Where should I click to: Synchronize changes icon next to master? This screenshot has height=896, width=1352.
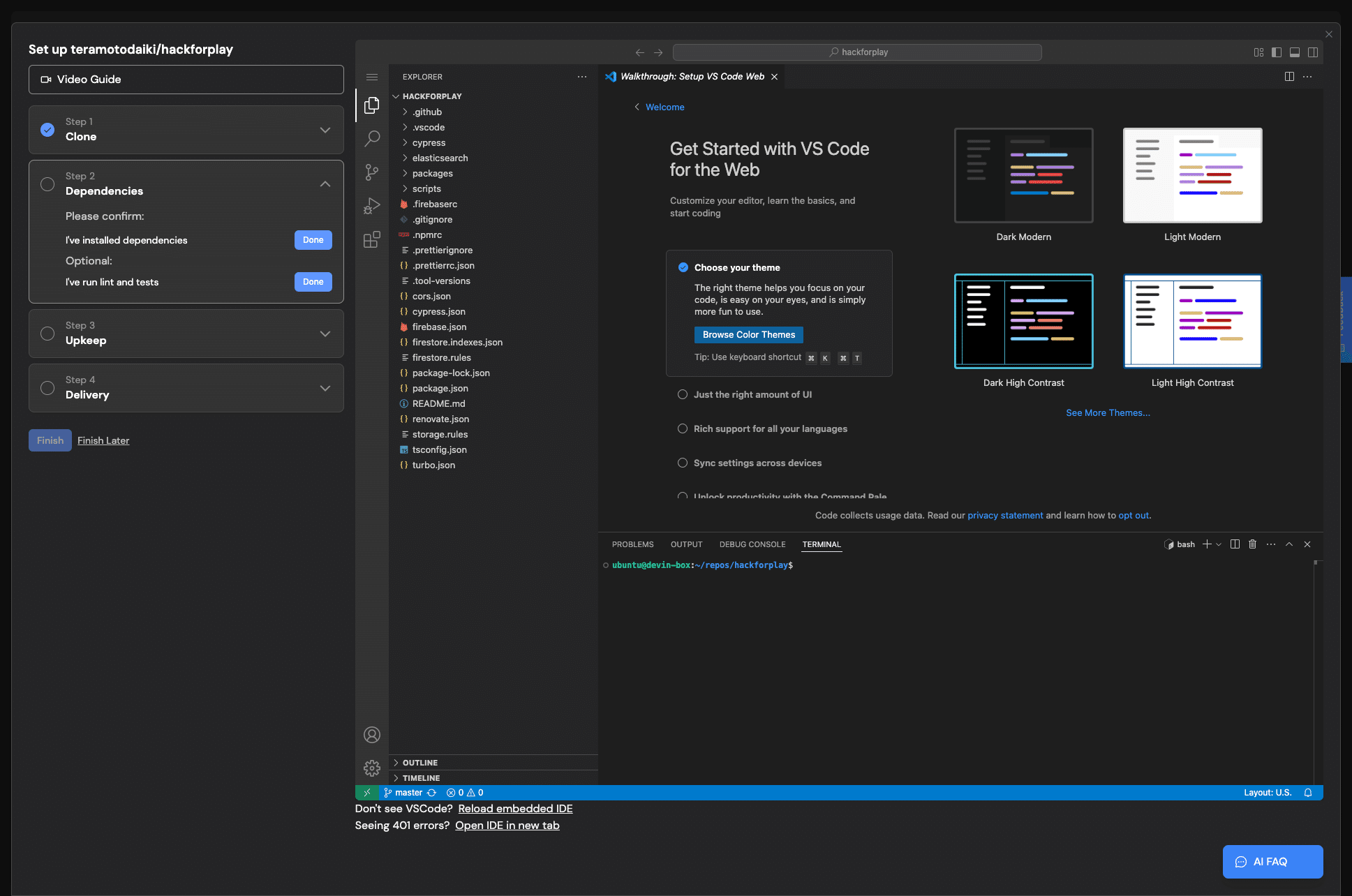click(432, 793)
